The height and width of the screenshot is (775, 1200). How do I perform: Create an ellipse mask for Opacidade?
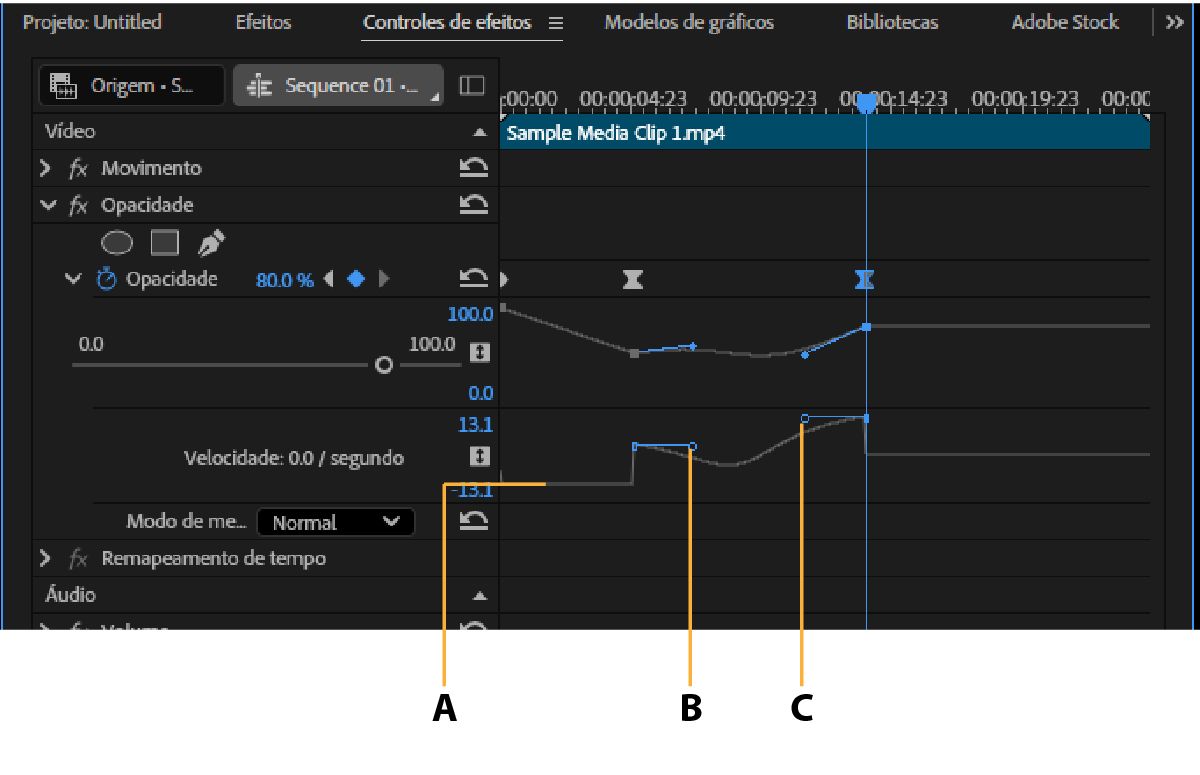[118, 242]
